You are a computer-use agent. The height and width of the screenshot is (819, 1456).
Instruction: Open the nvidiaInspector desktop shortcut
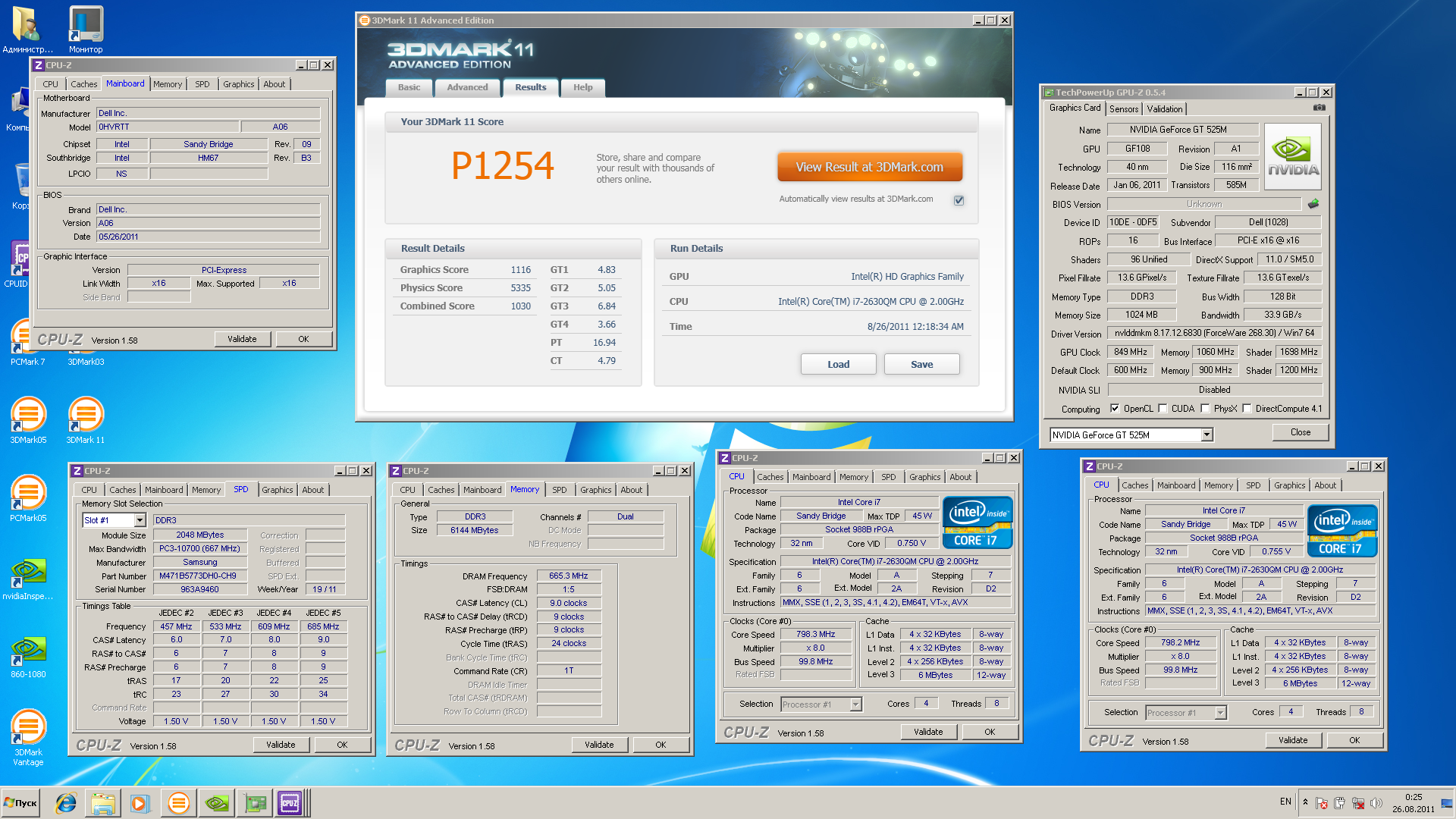pyautogui.click(x=28, y=578)
